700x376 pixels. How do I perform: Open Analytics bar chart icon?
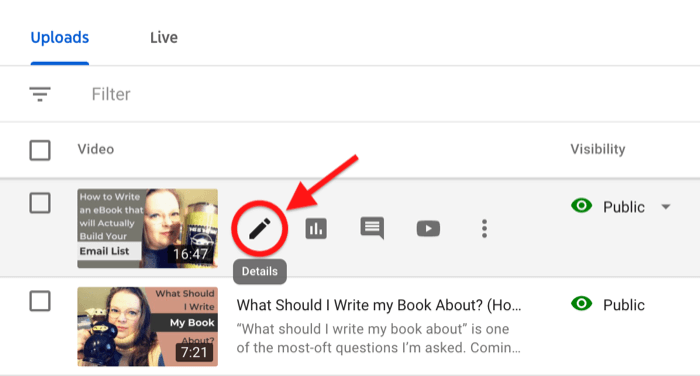[316, 229]
